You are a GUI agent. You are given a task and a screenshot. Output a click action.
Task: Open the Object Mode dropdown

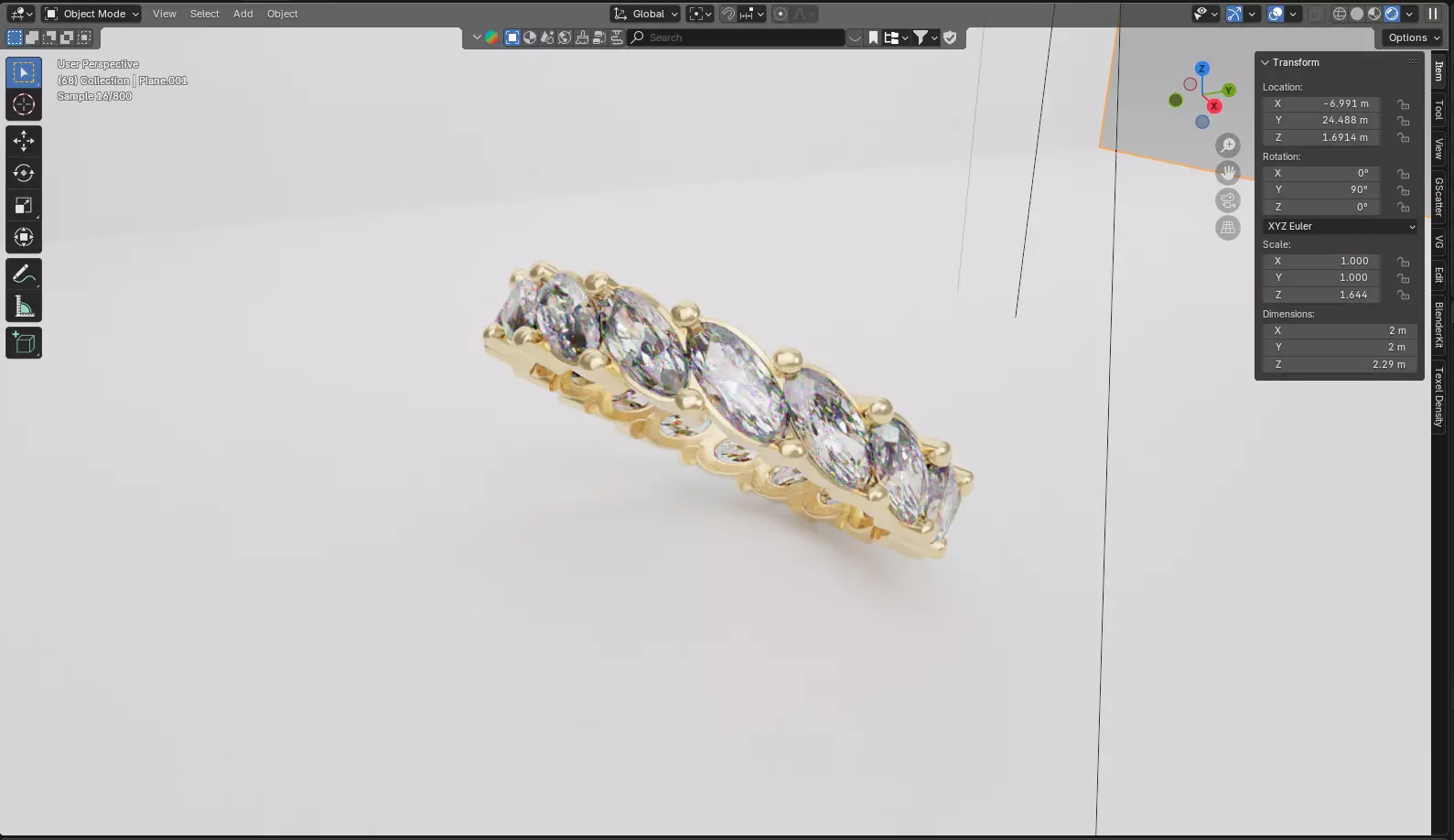click(92, 14)
